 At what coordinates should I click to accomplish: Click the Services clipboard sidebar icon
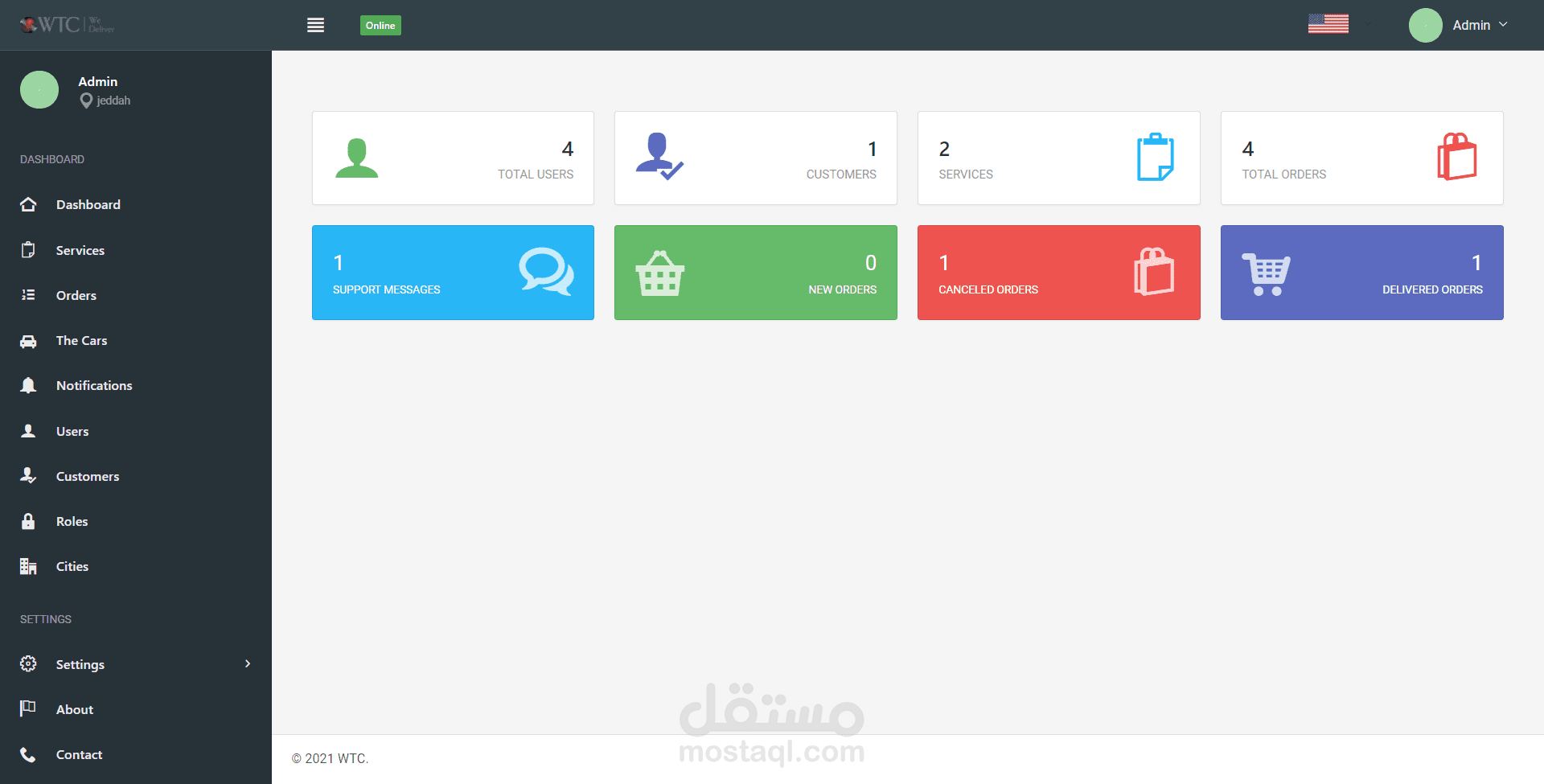click(x=28, y=250)
